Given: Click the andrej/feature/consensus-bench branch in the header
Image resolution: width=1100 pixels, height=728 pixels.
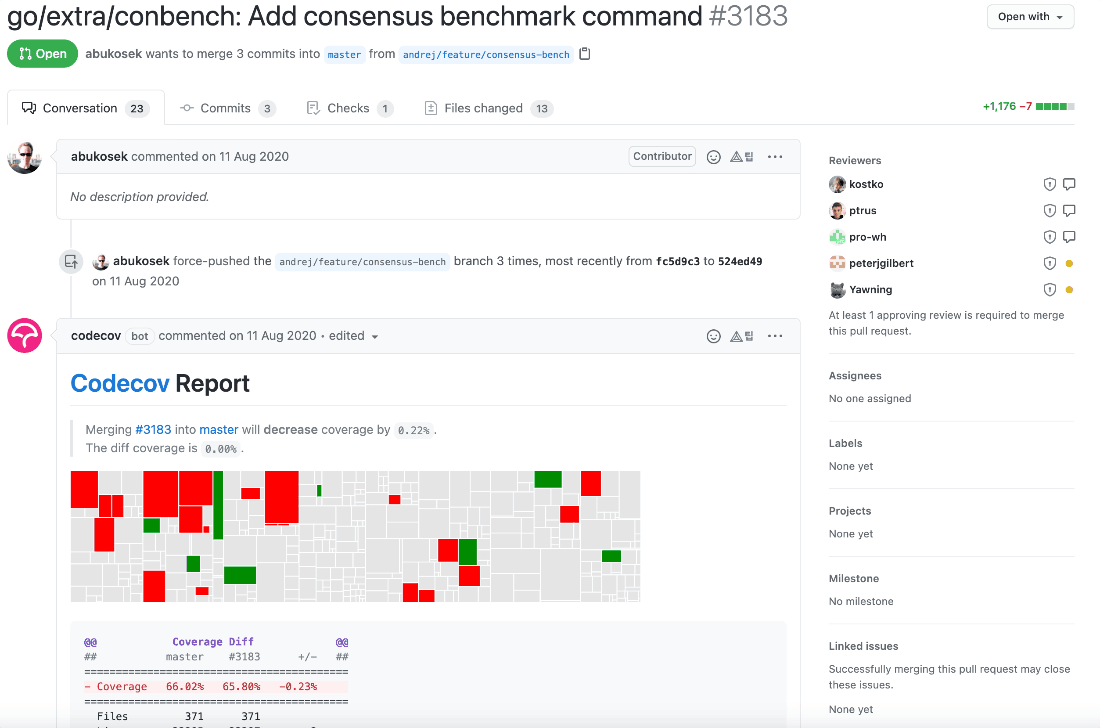Looking at the screenshot, I should [486, 54].
